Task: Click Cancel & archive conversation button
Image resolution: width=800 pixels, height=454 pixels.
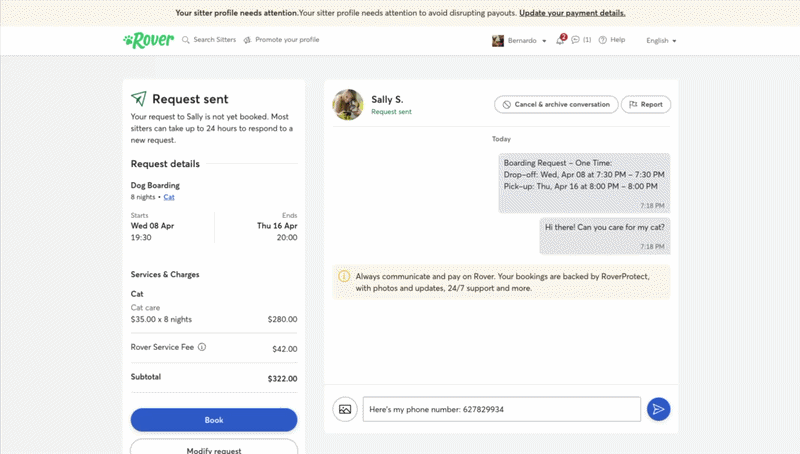Action: [556, 105]
